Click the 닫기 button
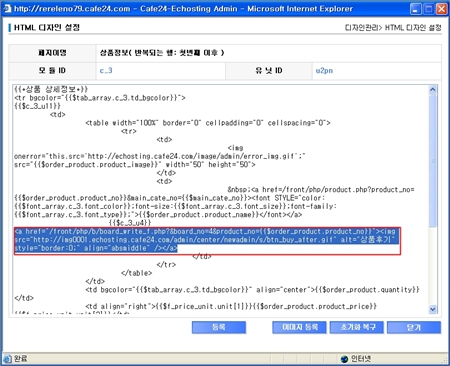Viewport: 450px width, 366px height. [414, 327]
